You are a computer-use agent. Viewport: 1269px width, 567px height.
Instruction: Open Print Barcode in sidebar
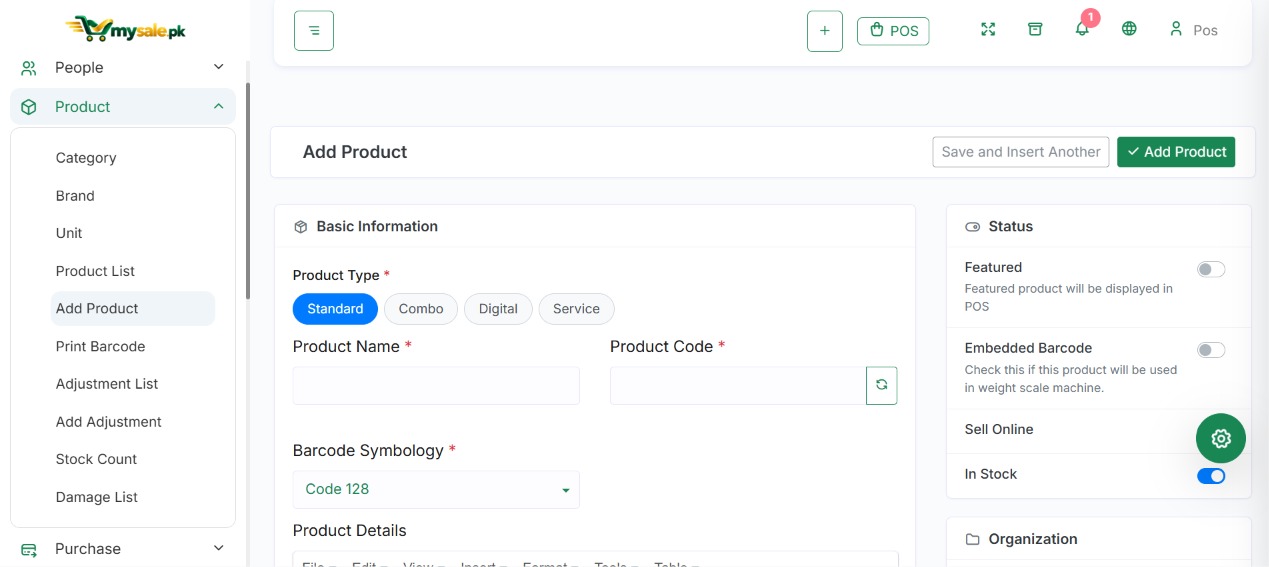[100, 347]
